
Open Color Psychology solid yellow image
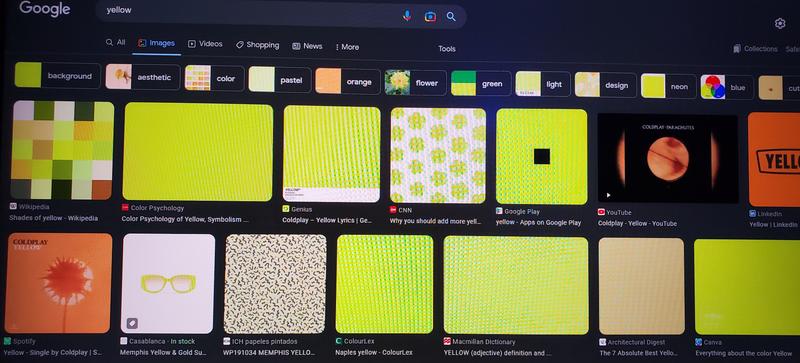[198, 152]
